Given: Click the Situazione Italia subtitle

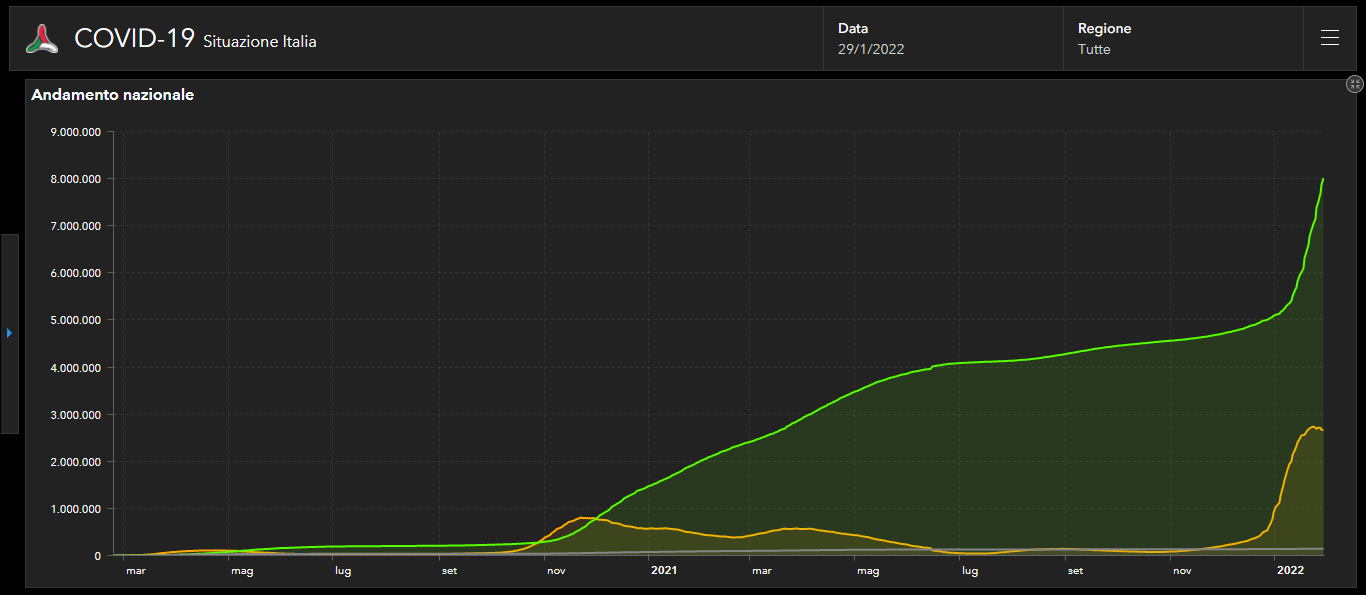Looking at the screenshot, I should pyautogui.click(x=260, y=42).
